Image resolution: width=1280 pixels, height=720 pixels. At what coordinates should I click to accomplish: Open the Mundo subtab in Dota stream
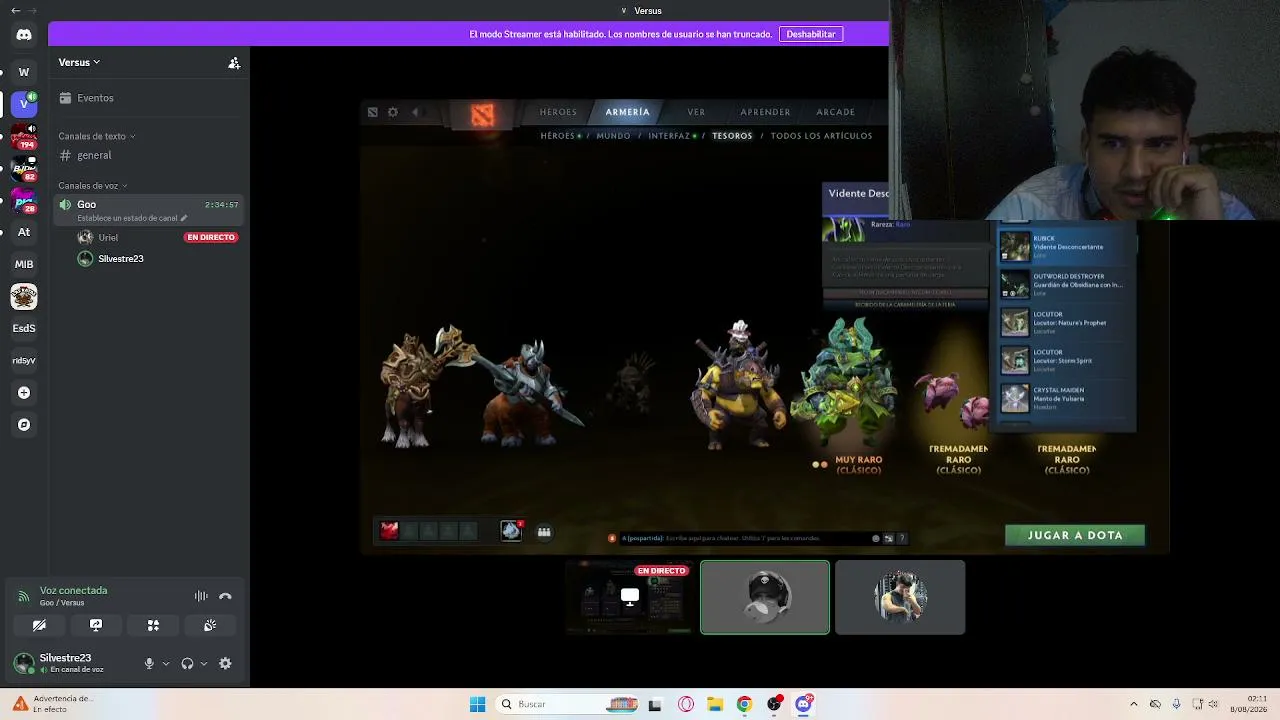613,136
